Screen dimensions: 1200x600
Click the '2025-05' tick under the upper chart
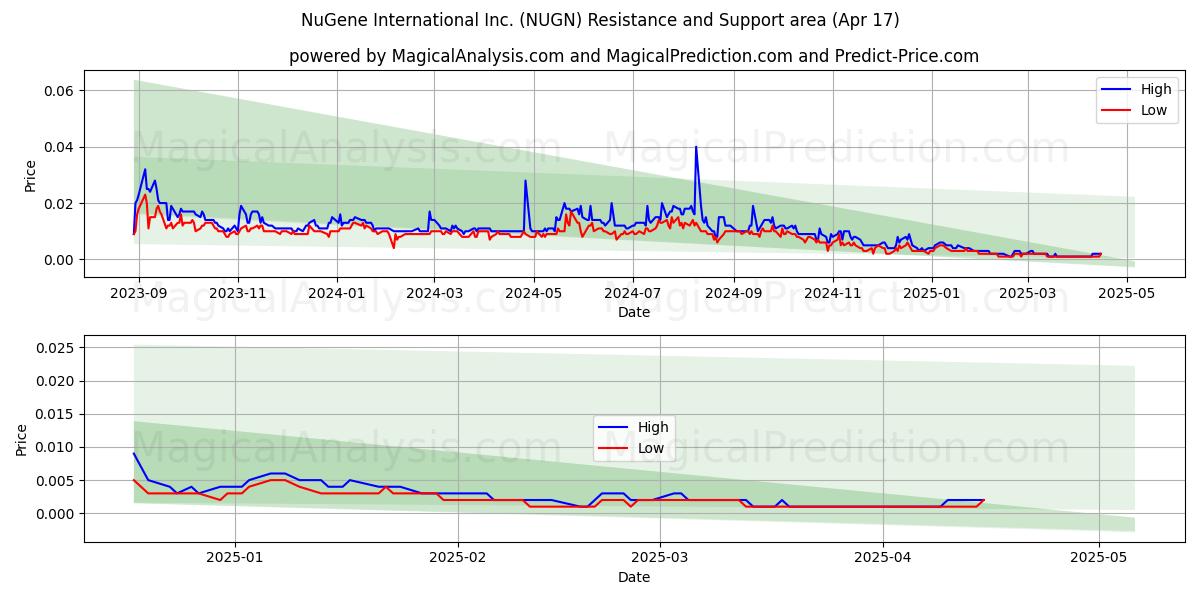1126,293
